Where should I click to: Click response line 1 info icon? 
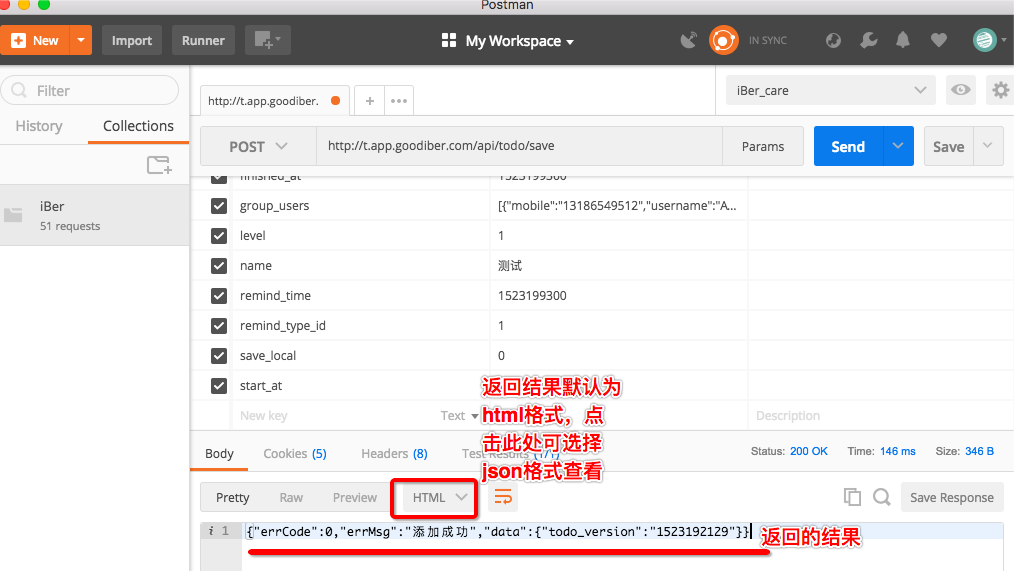point(211,531)
